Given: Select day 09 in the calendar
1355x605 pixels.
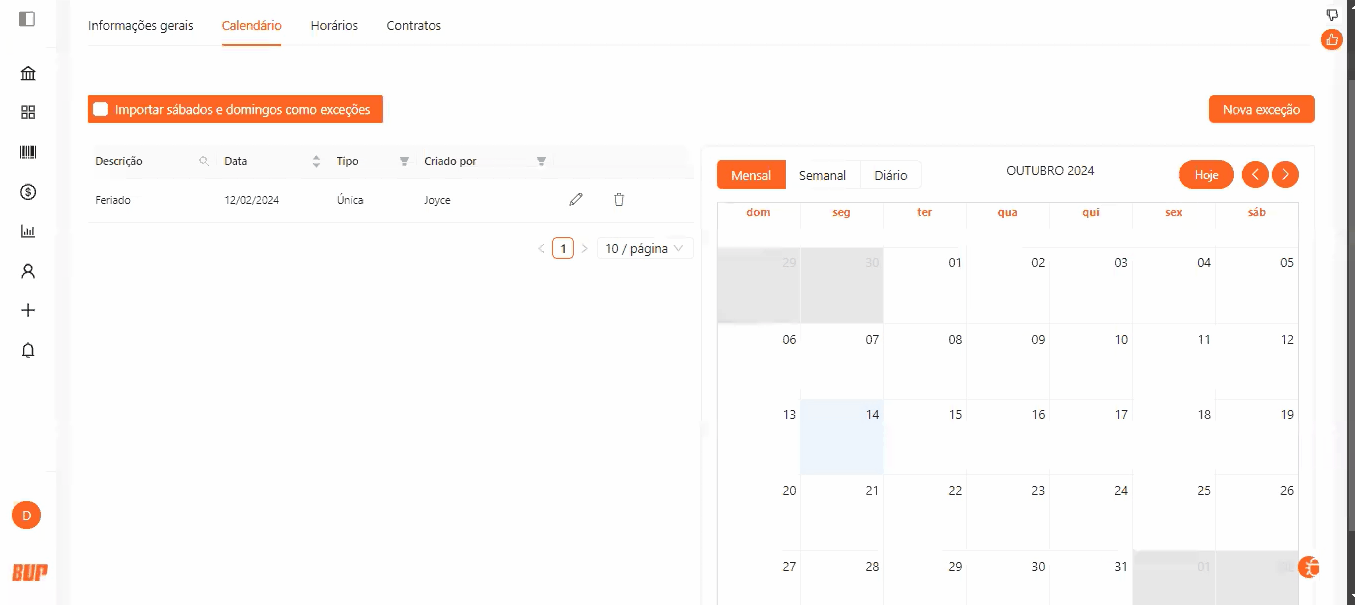Looking at the screenshot, I should tap(1008, 361).
